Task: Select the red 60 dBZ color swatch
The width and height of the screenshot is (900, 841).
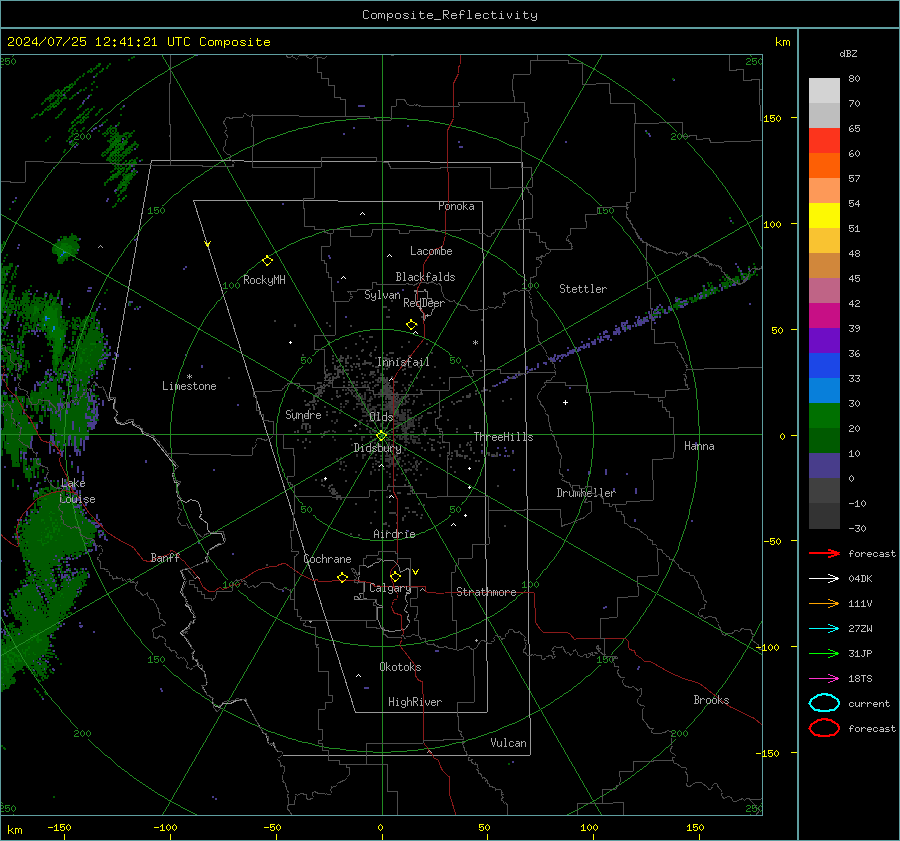Action: (x=824, y=141)
